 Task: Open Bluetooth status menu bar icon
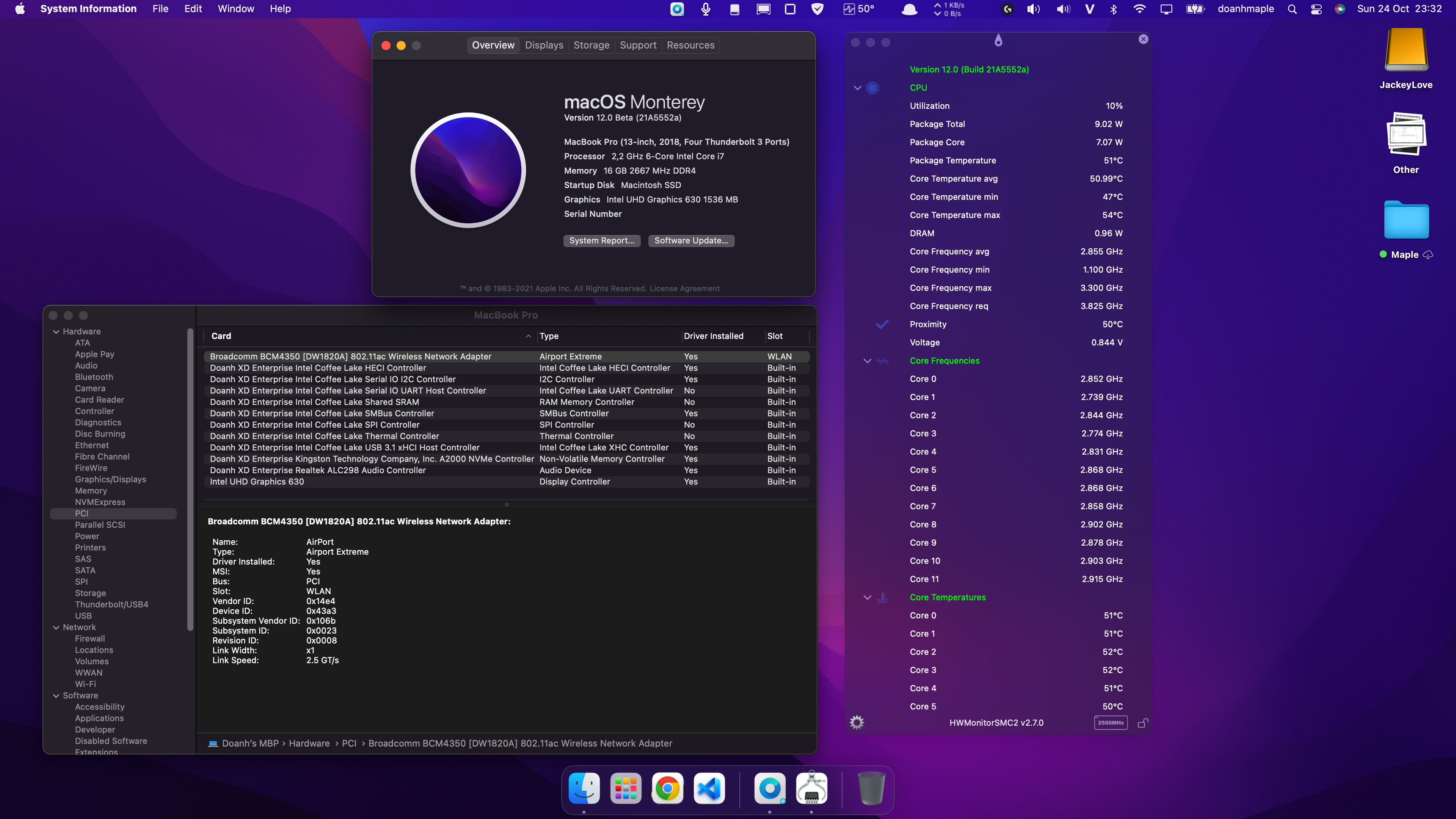point(1114,9)
